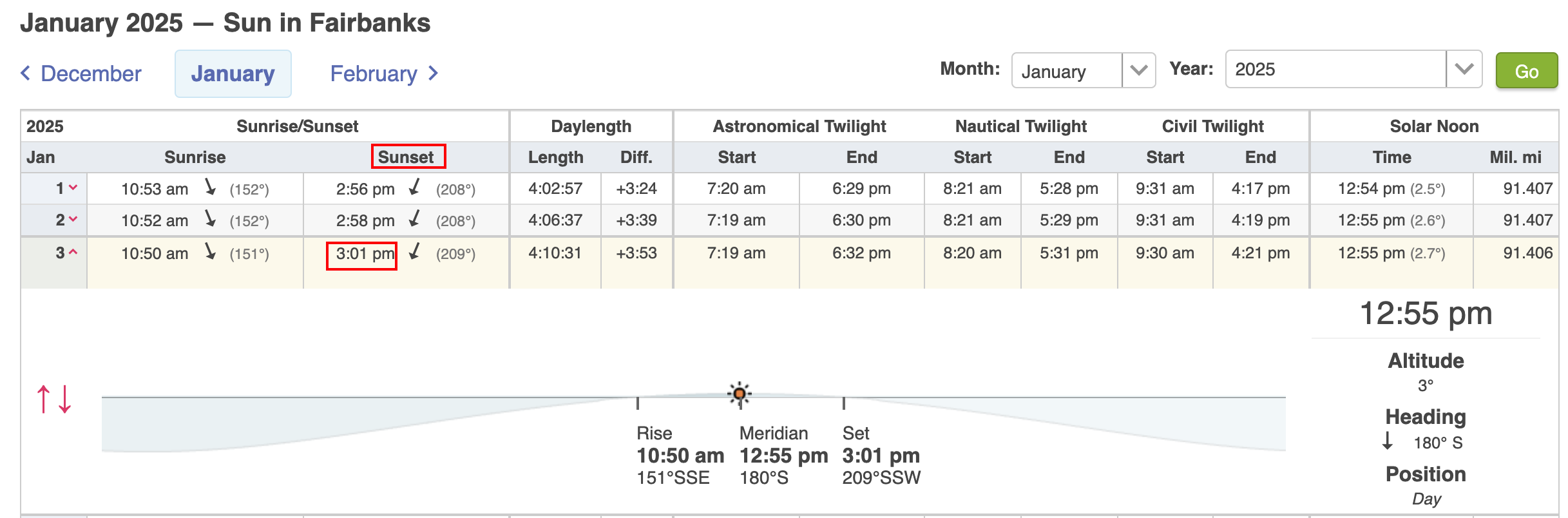Click the right chevron after February
Image resolution: width=1568 pixels, height=518 pixels.
click(434, 73)
